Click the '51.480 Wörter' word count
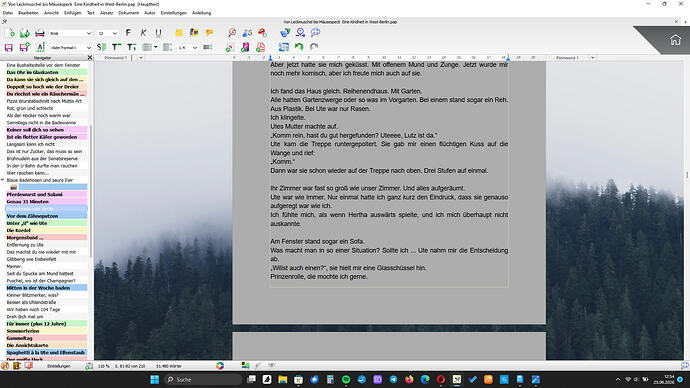Viewport: 690px width, 388px height. [x=169, y=366]
